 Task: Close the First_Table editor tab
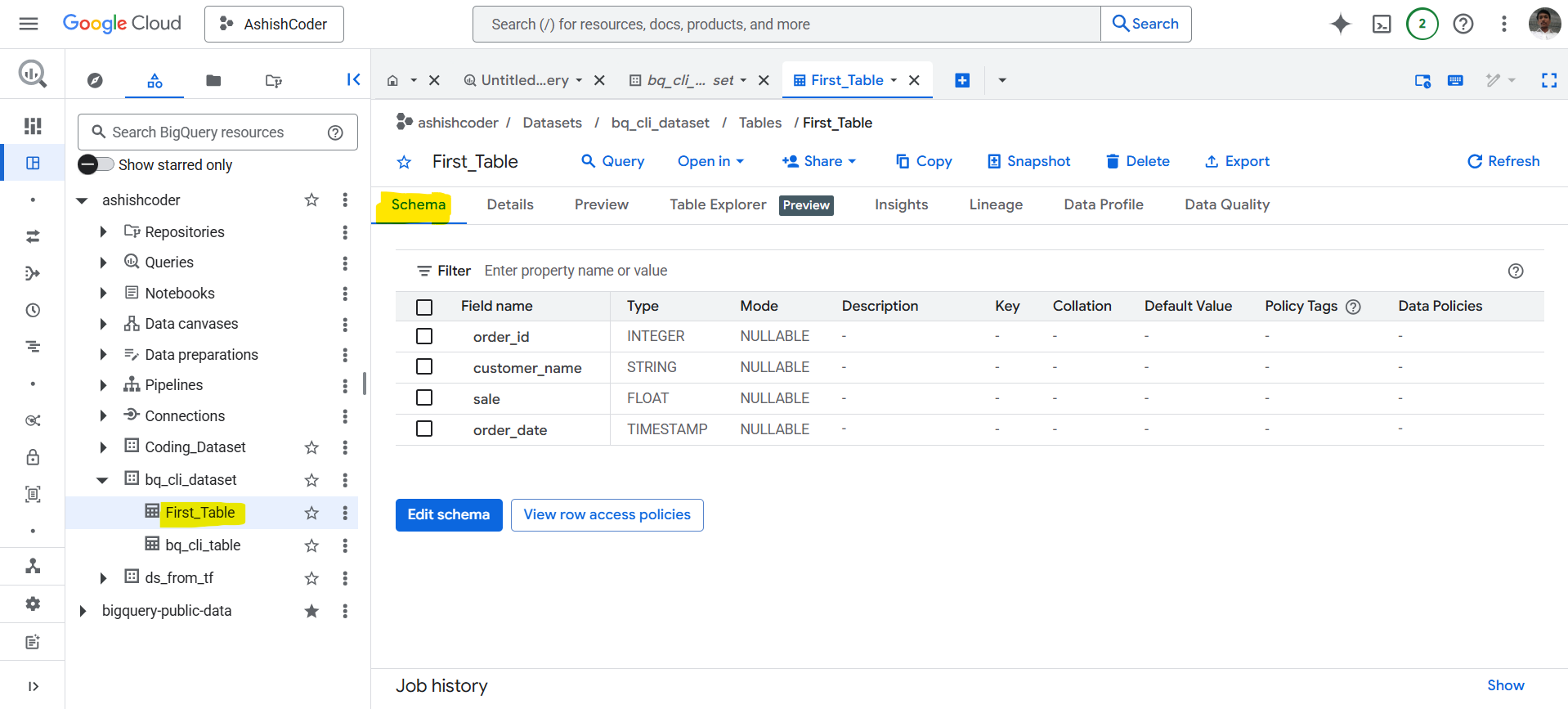click(x=914, y=80)
